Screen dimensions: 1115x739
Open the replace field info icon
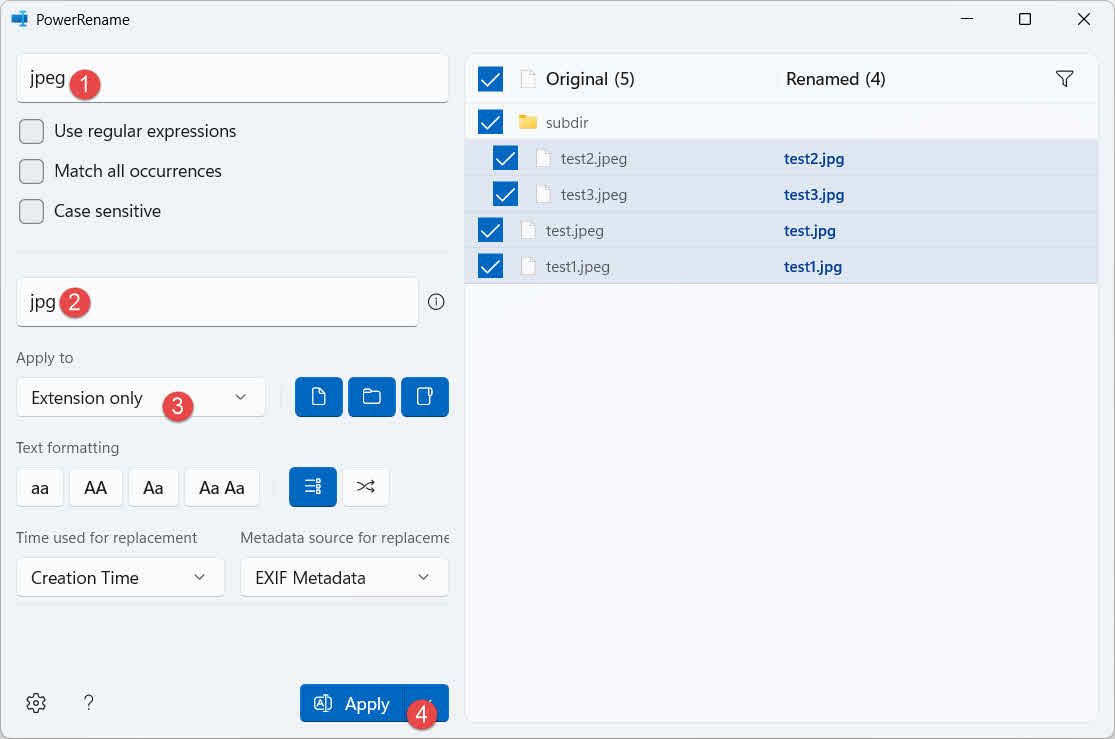point(436,302)
